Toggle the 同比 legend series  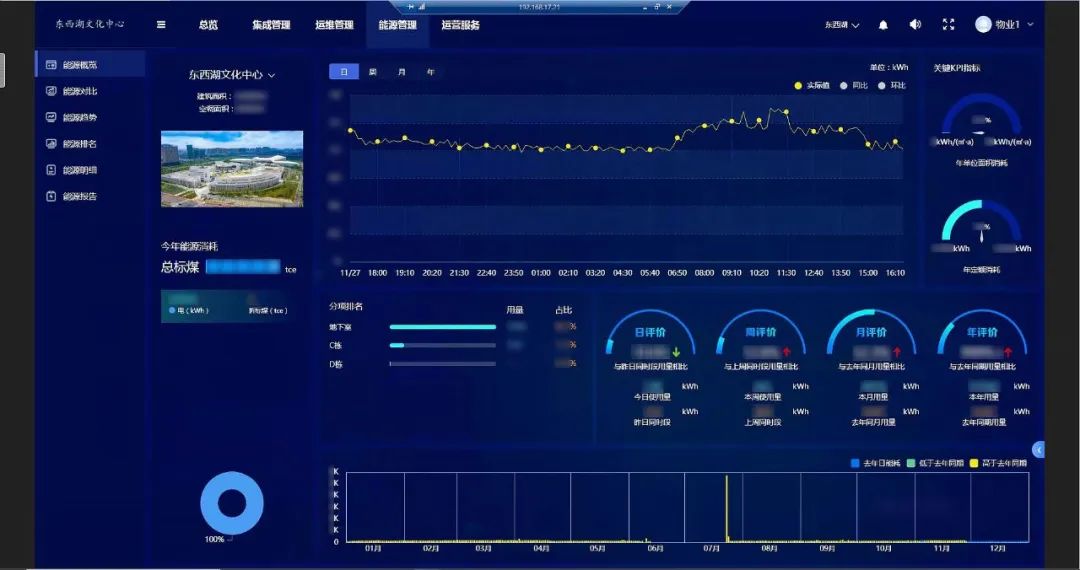[x=842, y=86]
